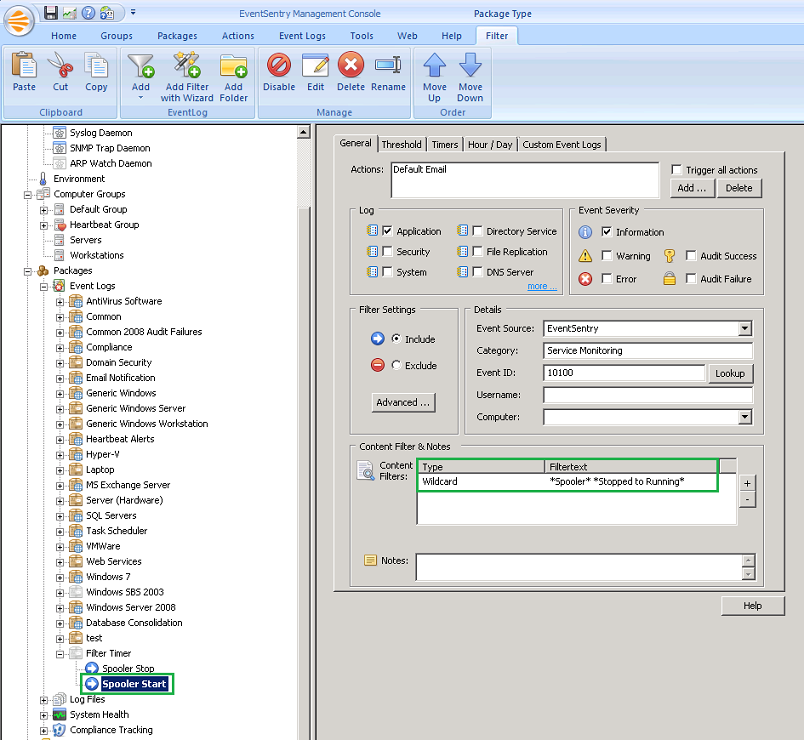The image size is (804, 740).
Task: Enable the System log checkbox
Action: tap(387, 272)
